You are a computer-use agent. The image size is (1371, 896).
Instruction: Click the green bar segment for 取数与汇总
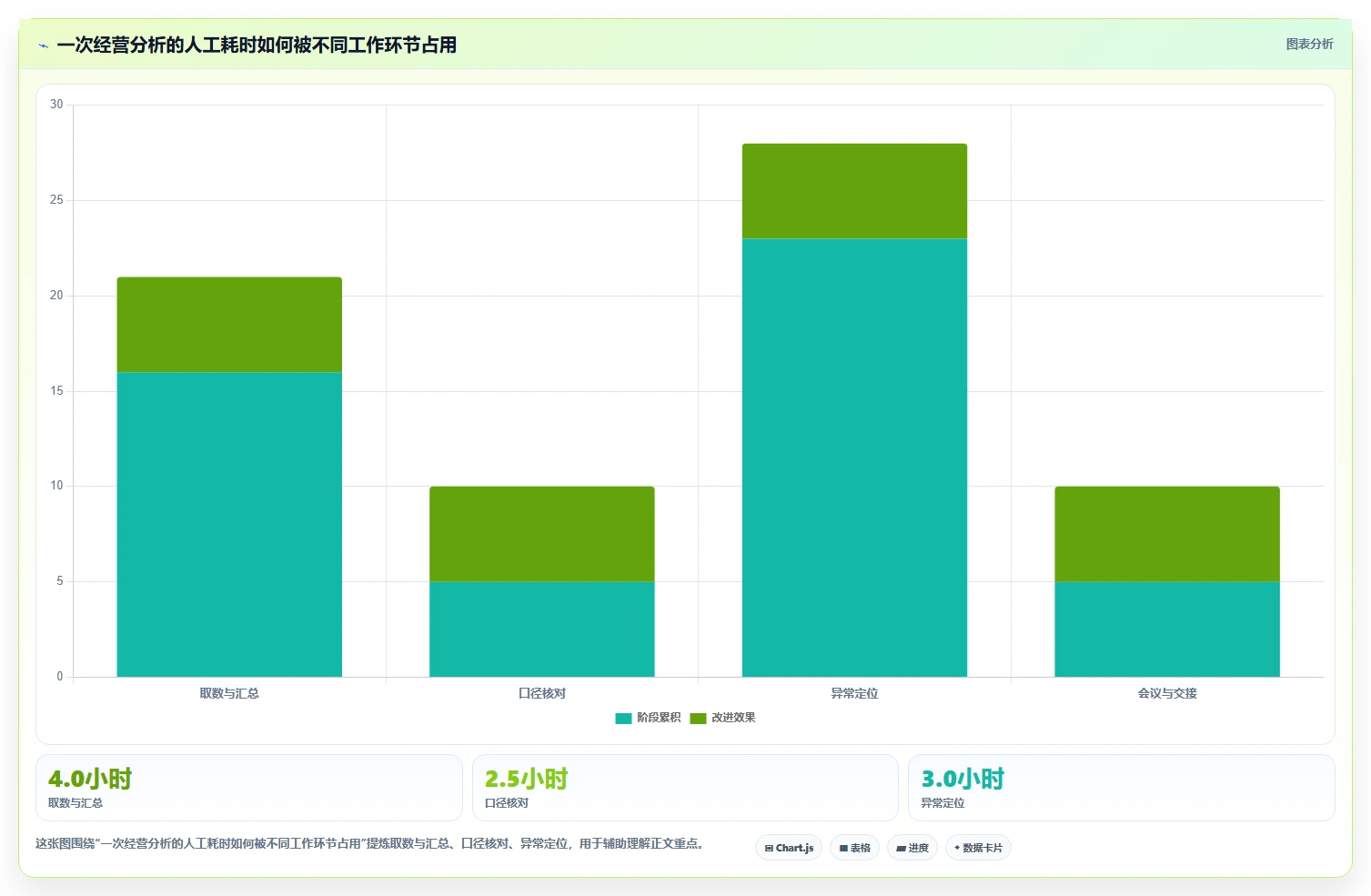pos(229,325)
